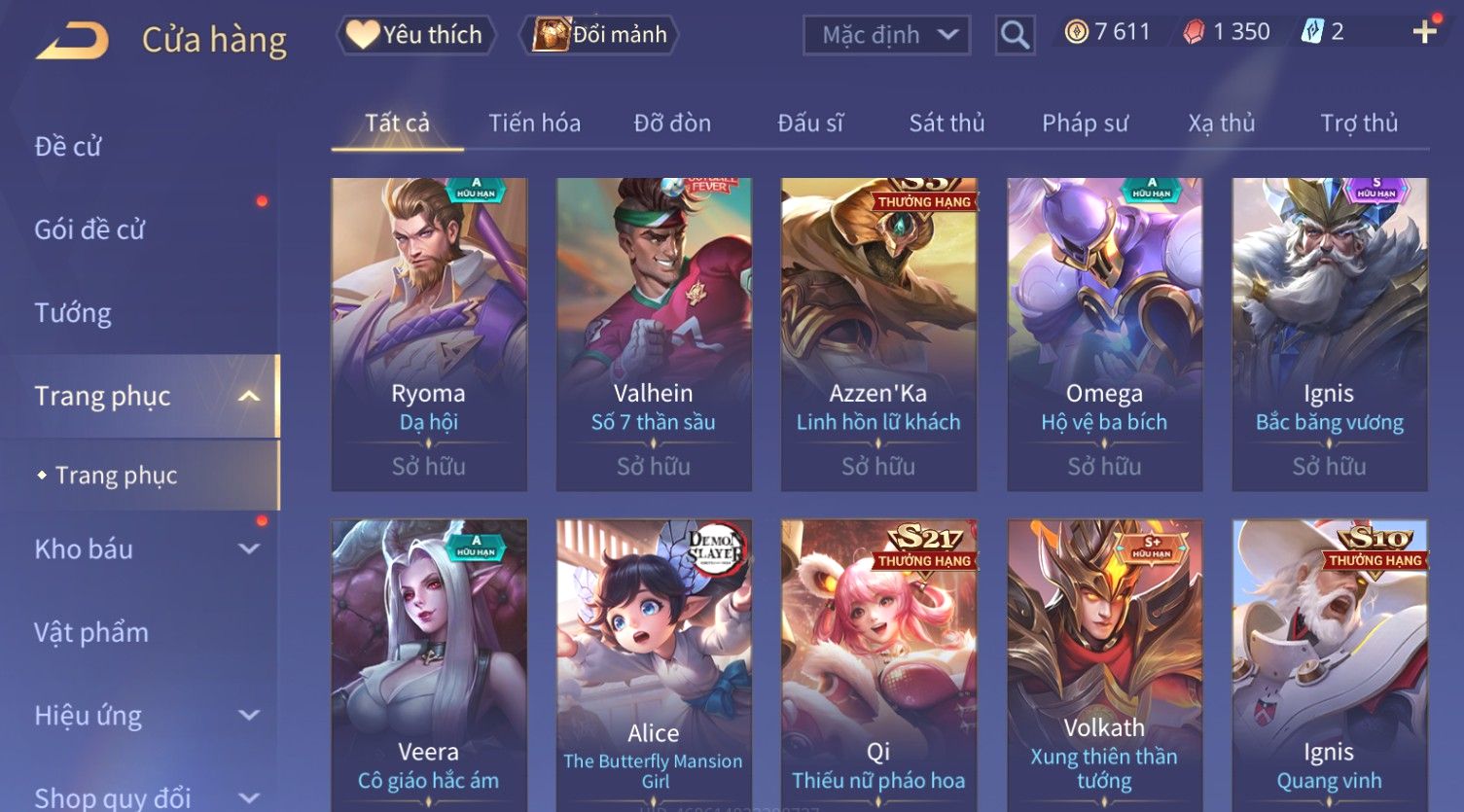Expand the Hiệu ứng sidebar section
This screenshot has width=1464, height=812.
pos(249,716)
